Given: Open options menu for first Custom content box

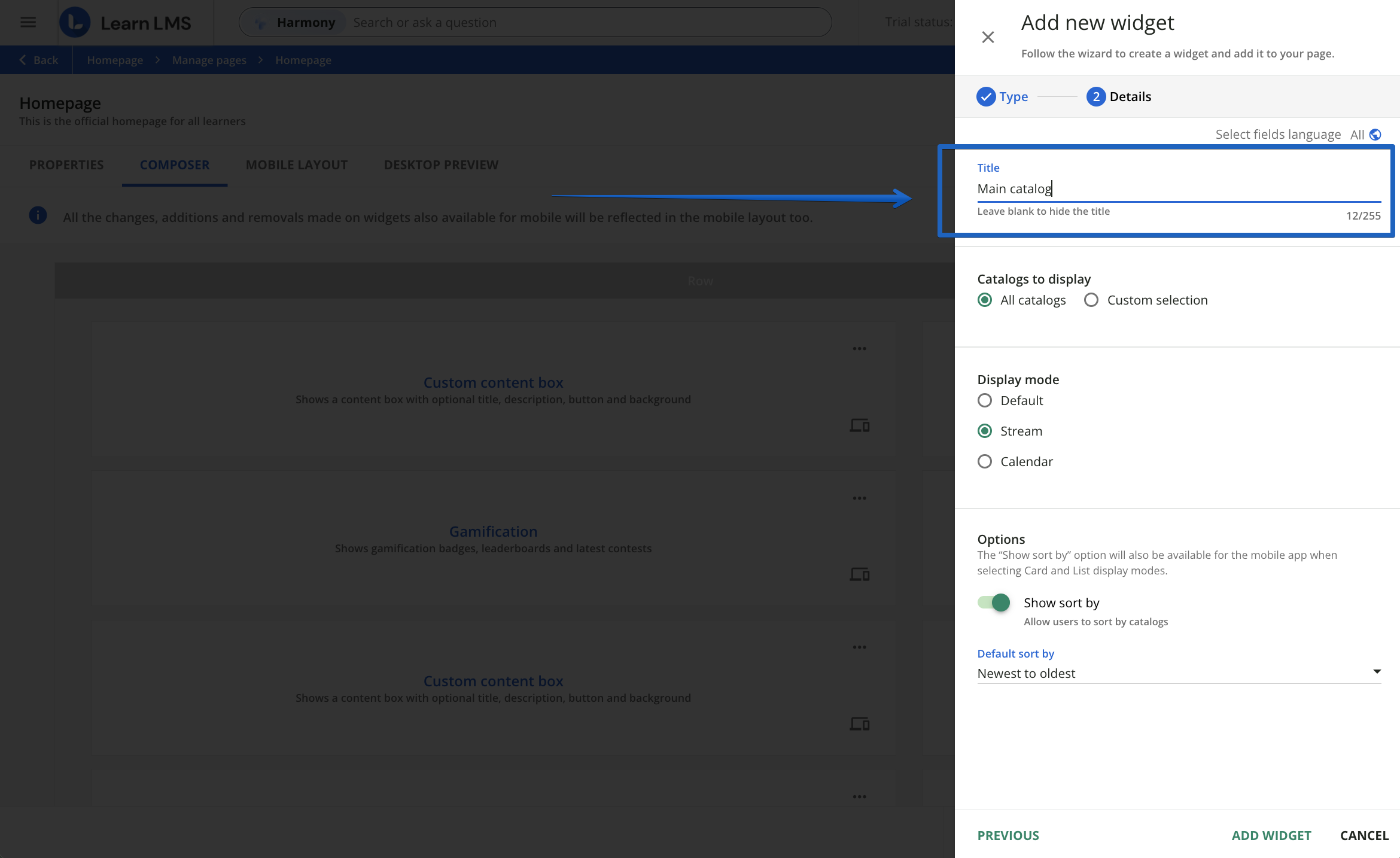Looking at the screenshot, I should [x=859, y=349].
